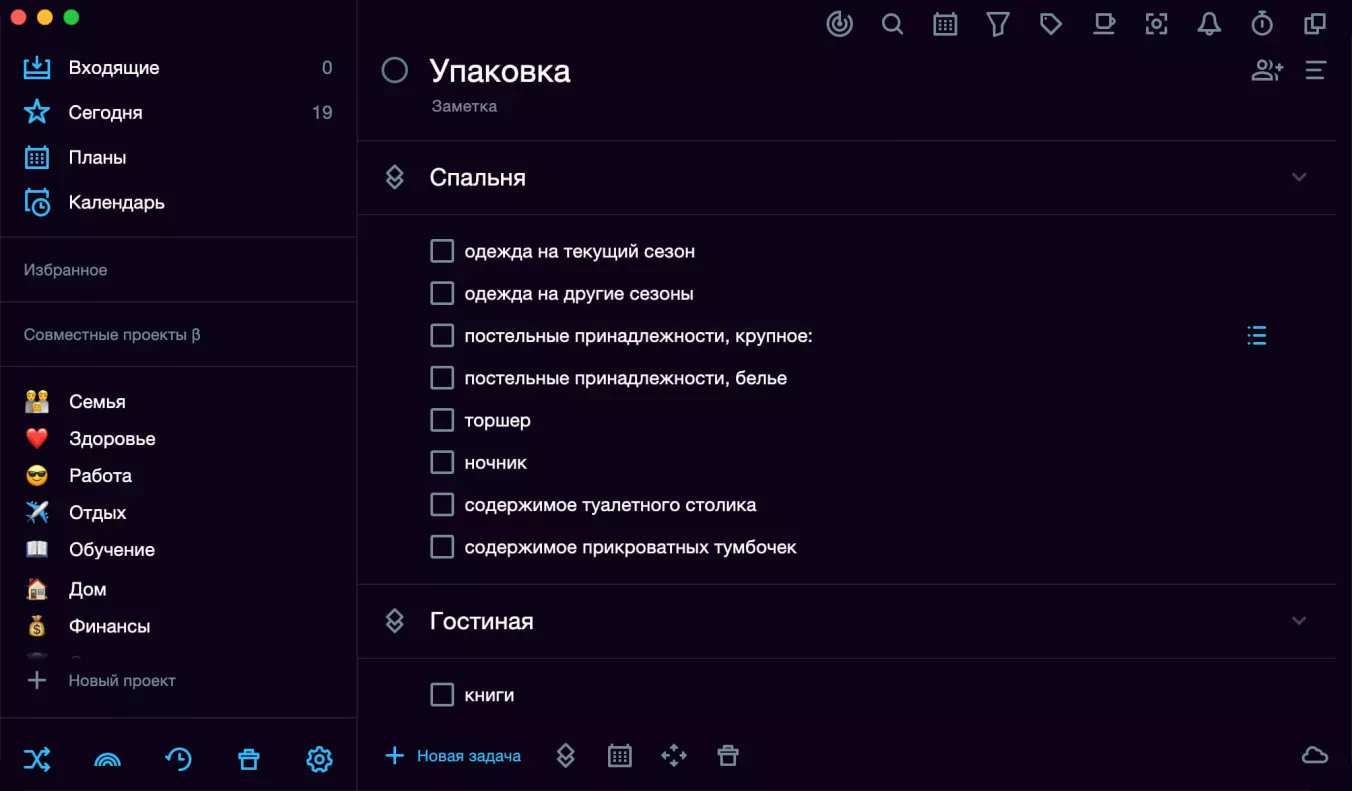Click the share with person icon
Screen dimensions: 1352x791
click(1267, 70)
